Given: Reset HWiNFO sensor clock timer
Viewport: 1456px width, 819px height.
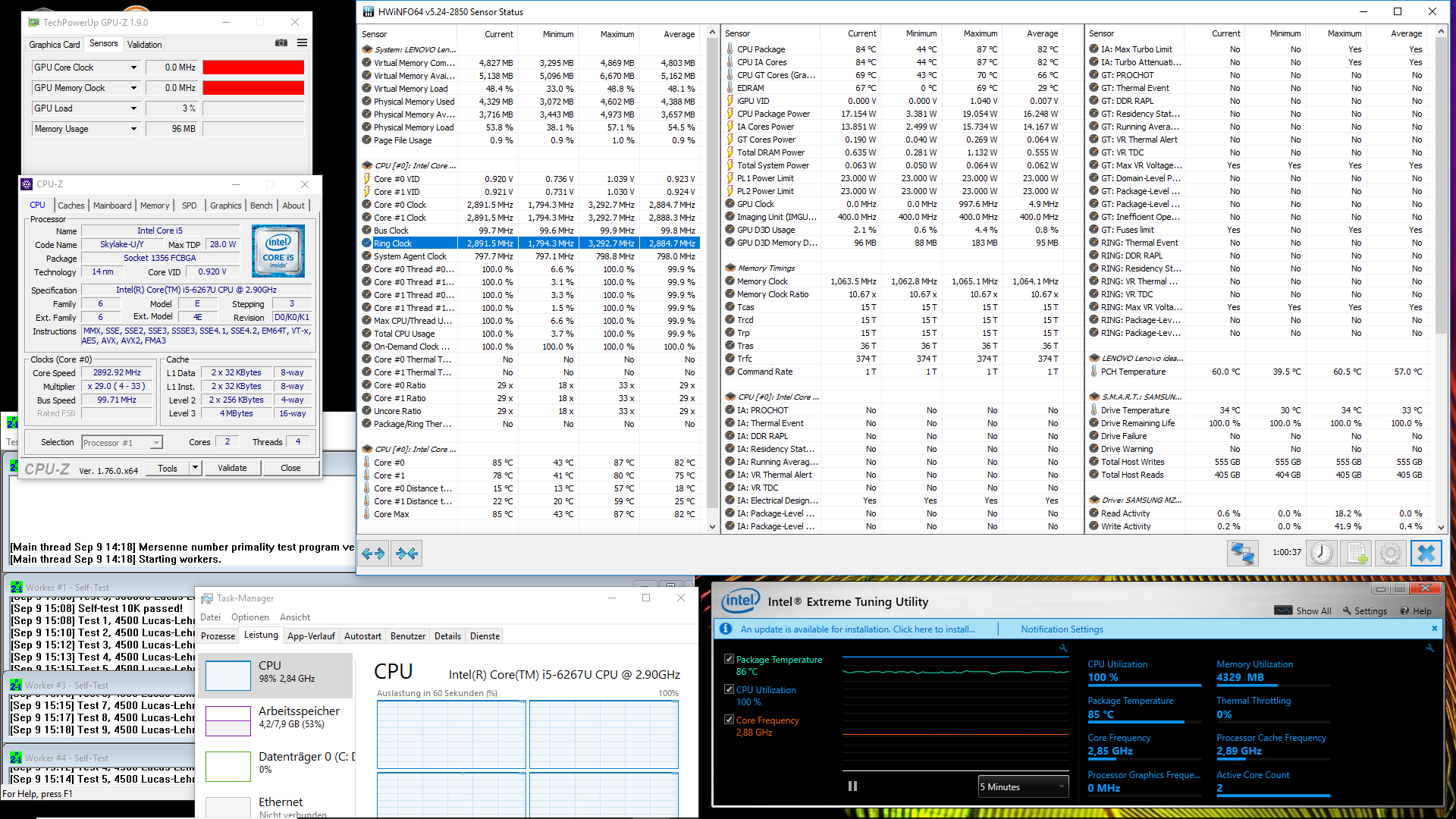Looking at the screenshot, I should click(1322, 553).
